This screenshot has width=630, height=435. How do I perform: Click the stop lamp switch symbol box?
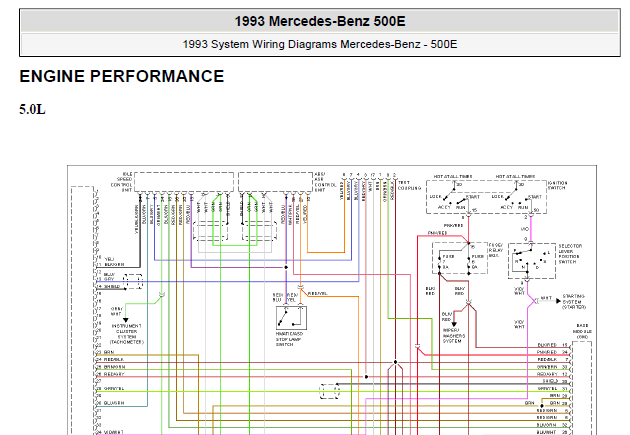point(292,318)
